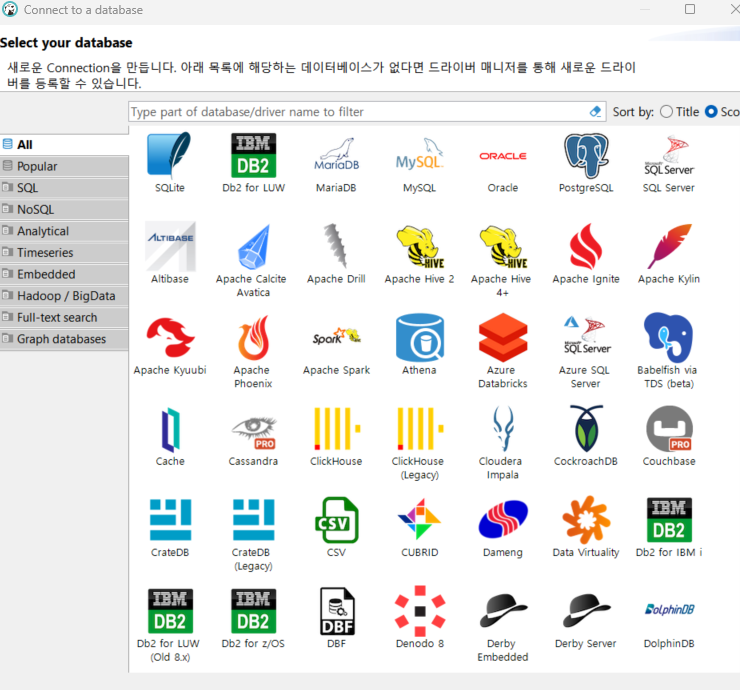Select Apache Kyuubi database
This screenshot has width=740, height=690.
170,337
